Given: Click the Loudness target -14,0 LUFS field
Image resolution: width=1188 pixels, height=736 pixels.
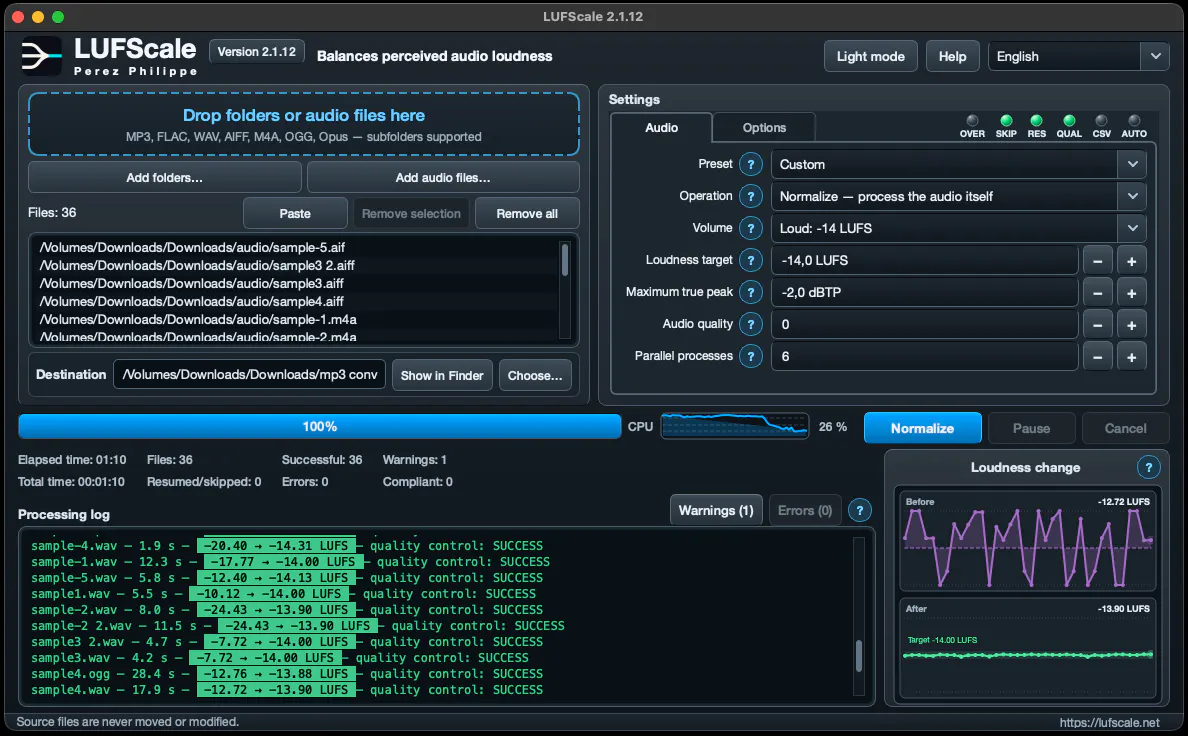Looking at the screenshot, I should pos(924,261).
